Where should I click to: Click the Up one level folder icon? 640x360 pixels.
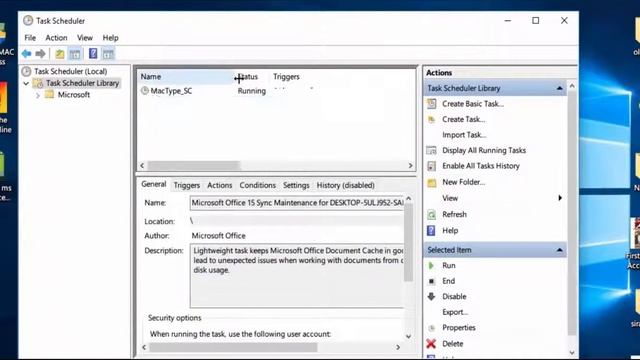60,54
